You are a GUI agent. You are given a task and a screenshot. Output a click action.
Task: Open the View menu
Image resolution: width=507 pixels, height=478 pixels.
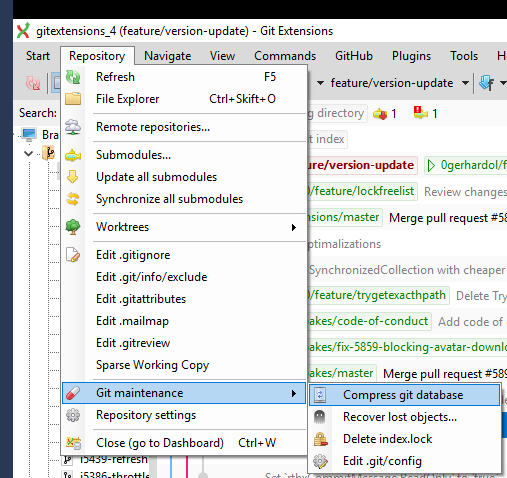point(222,56)
